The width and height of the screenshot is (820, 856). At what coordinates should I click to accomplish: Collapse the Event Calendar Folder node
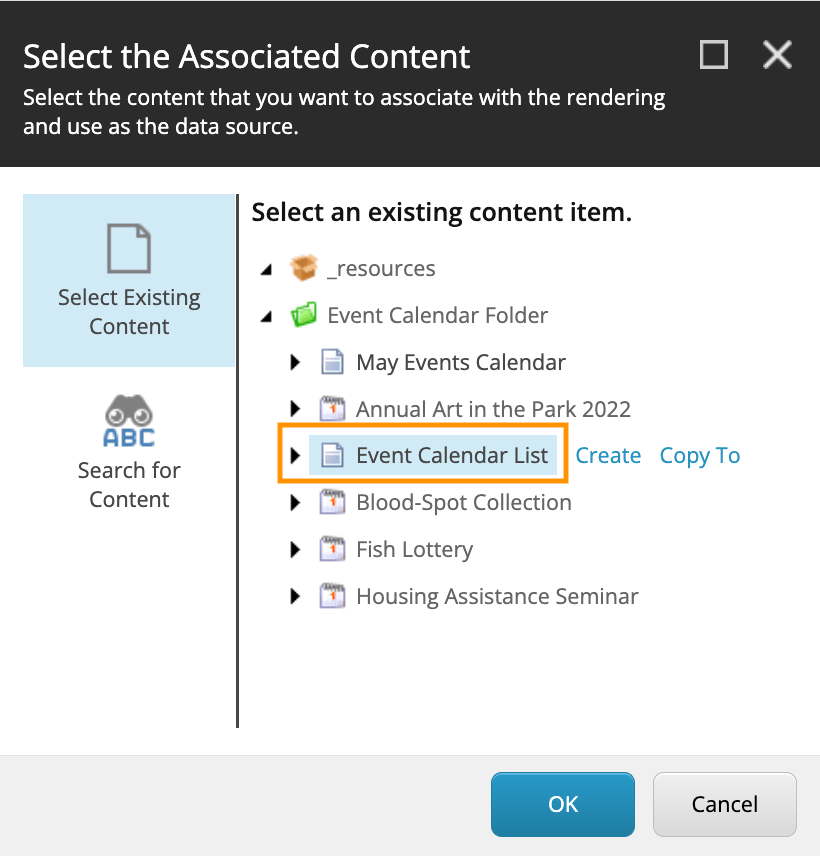coord(266,316)
